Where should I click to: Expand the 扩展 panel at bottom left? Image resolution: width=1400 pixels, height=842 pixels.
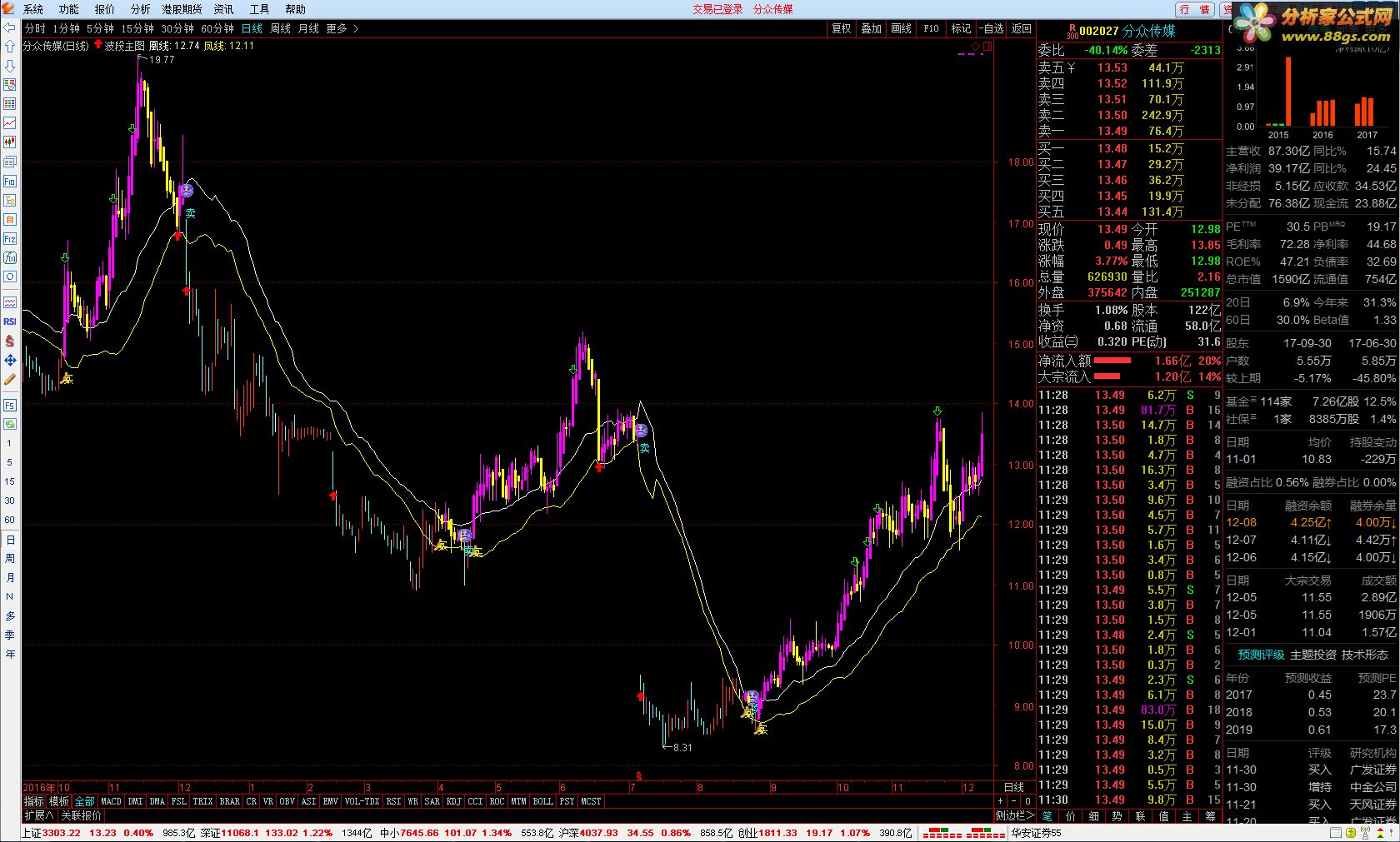[x=39, y=815]
